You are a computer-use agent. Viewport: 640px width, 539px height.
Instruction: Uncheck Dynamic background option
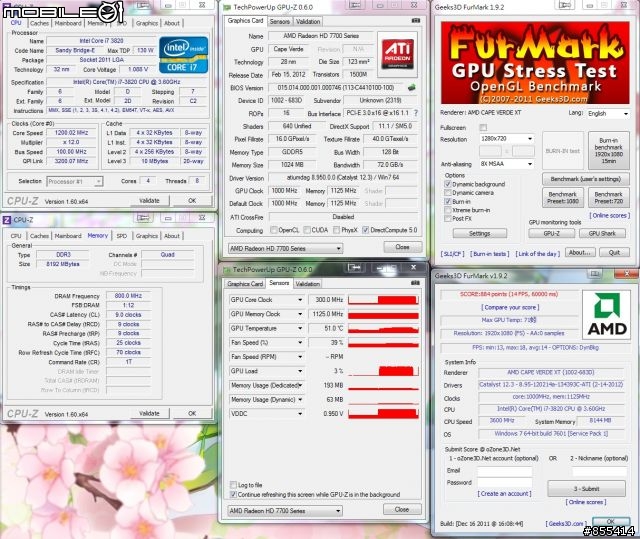448,184
